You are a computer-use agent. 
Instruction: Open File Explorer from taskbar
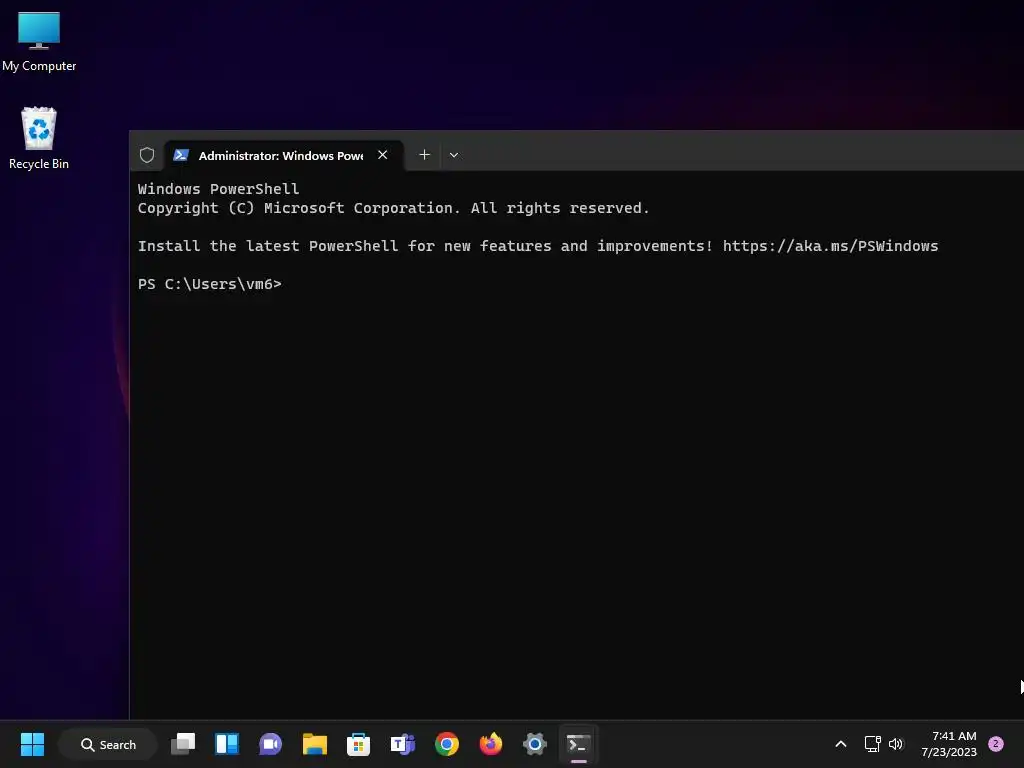point(315,744)
